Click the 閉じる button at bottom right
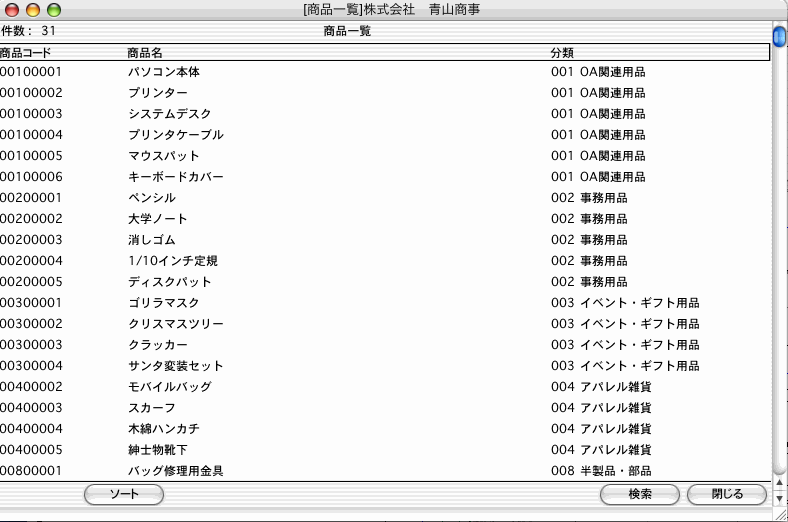Viewport: 788px width, 522px height. (727, 494)
